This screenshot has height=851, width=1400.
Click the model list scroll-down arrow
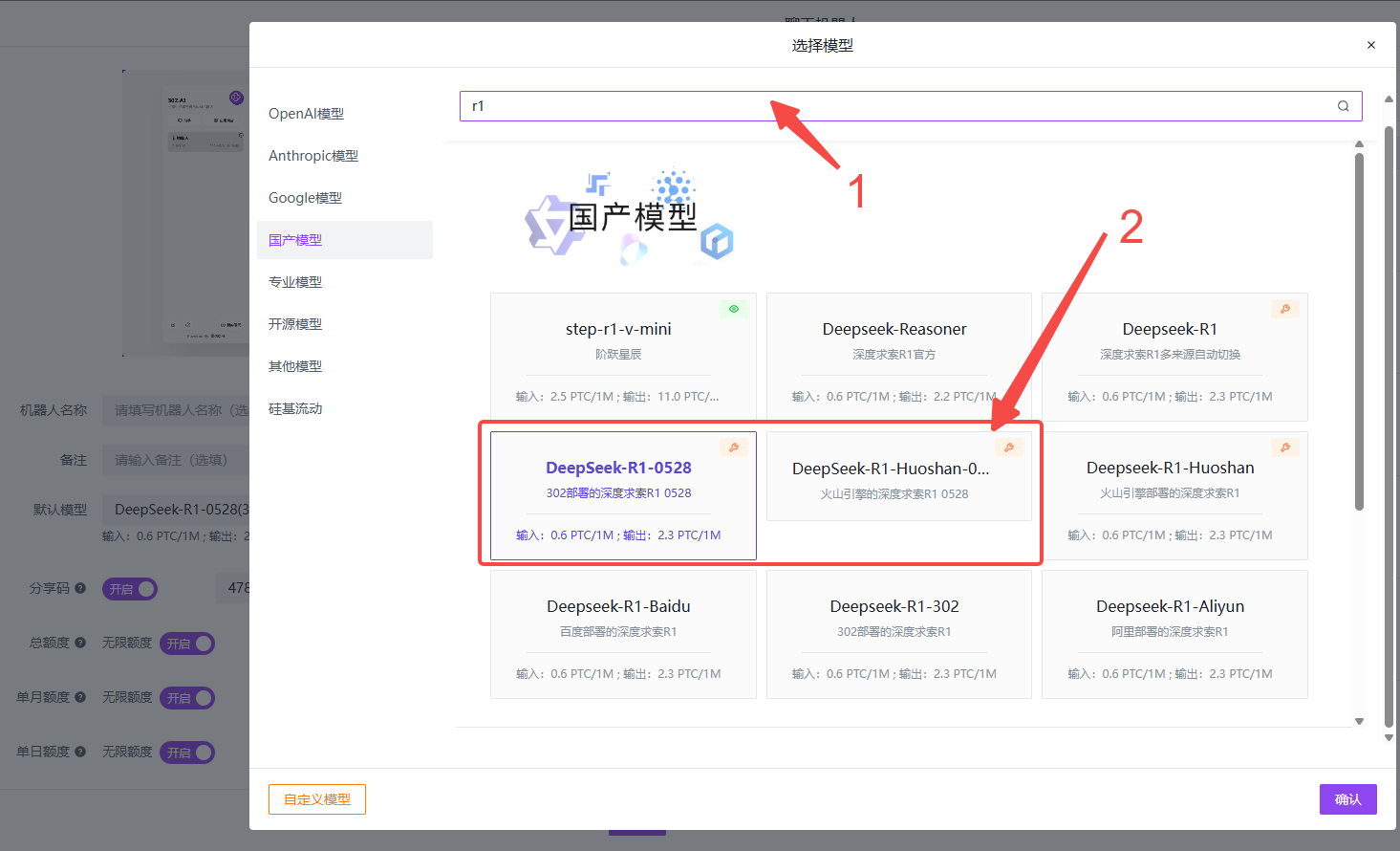click(x=1359, y=722)
